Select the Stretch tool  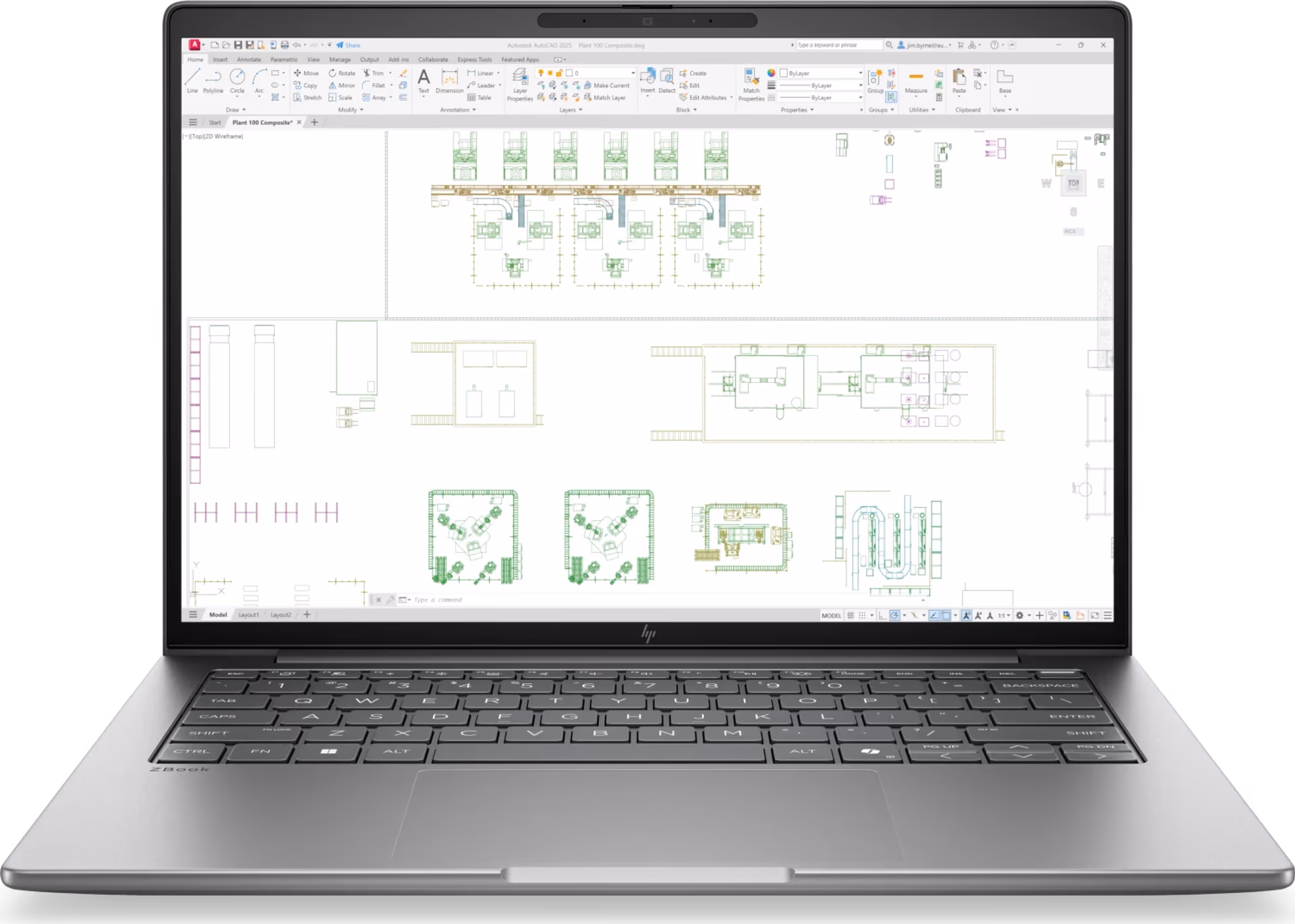307,98
